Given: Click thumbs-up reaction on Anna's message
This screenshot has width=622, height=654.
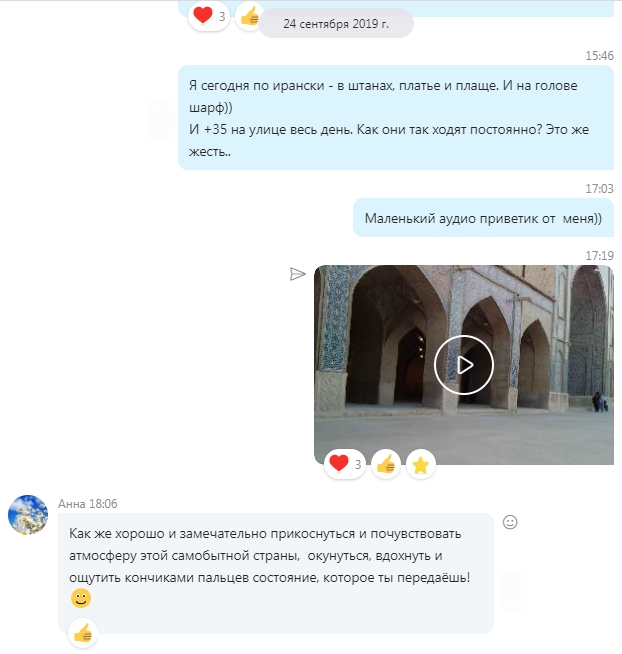Looking at the screenshot, I should (83, 634).
